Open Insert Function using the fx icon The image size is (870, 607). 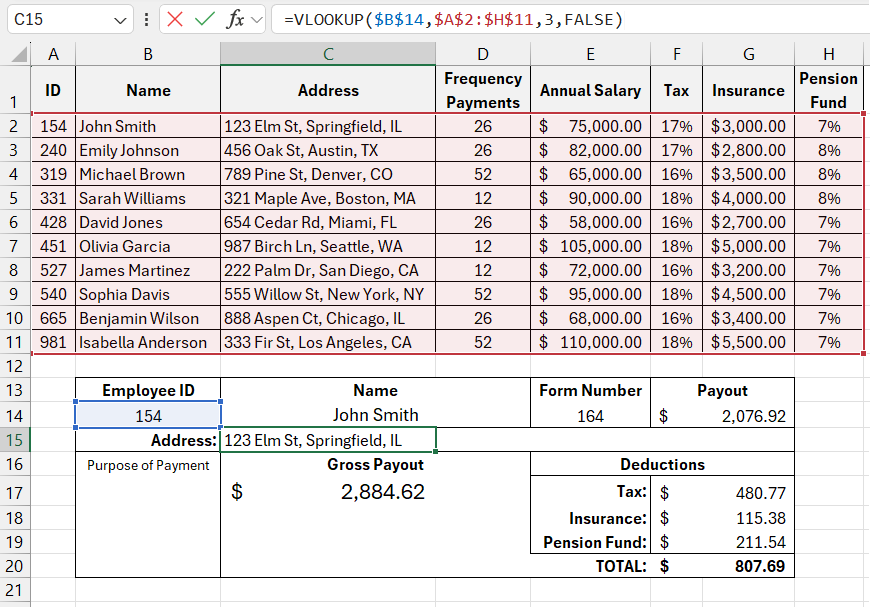pos(235,20)
